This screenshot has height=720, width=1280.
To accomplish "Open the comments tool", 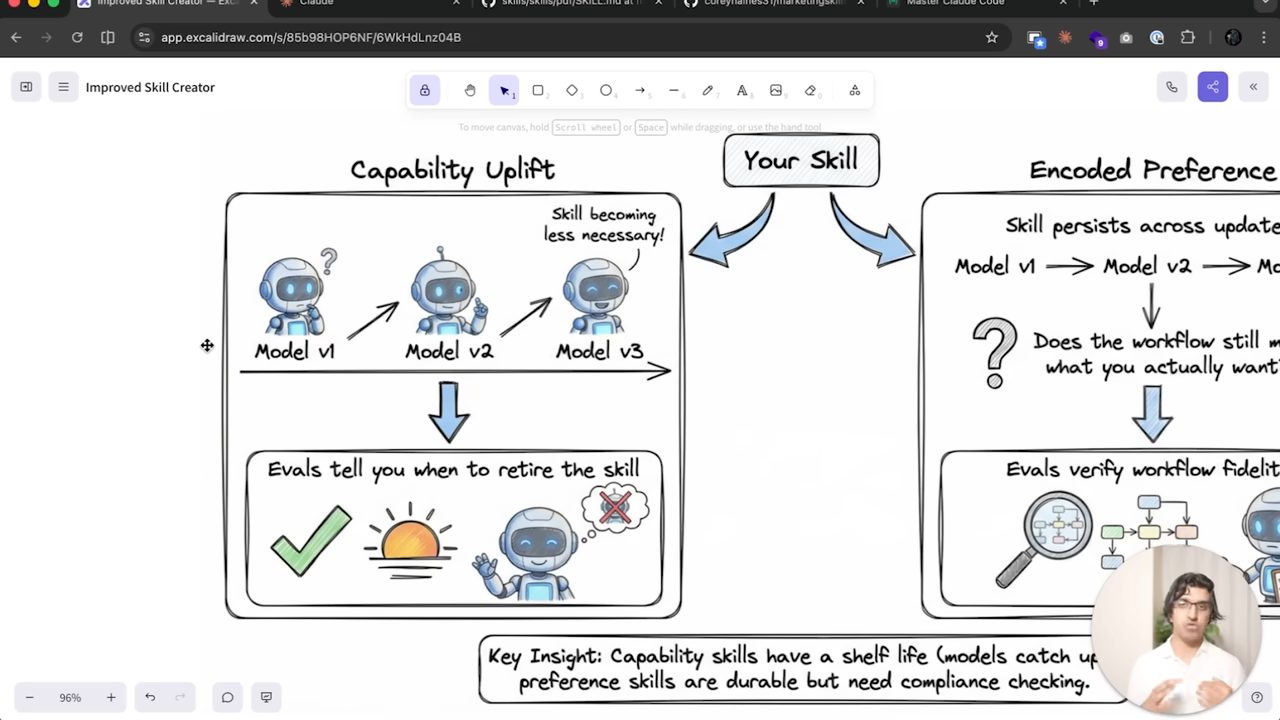I will pos(228,697).
